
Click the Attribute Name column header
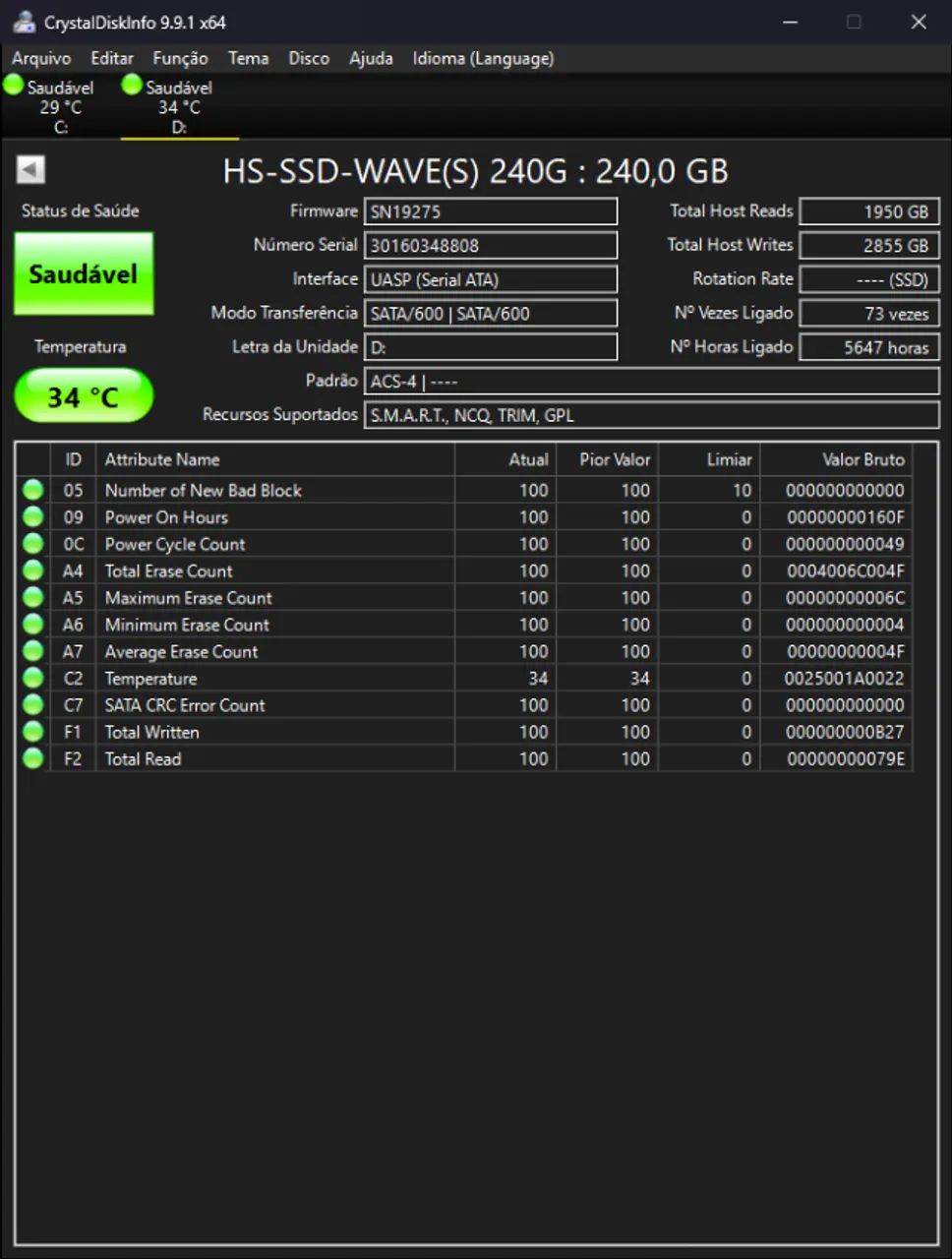pos(275,459)
